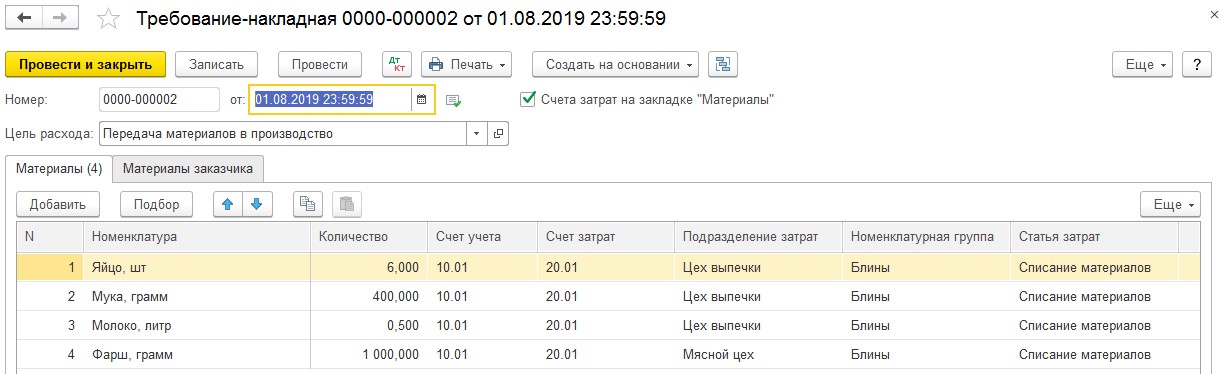Image resolution: width=1220 pixels, height=374 pixels.
Task: Move row down with arrow
Action: (256, 204)
